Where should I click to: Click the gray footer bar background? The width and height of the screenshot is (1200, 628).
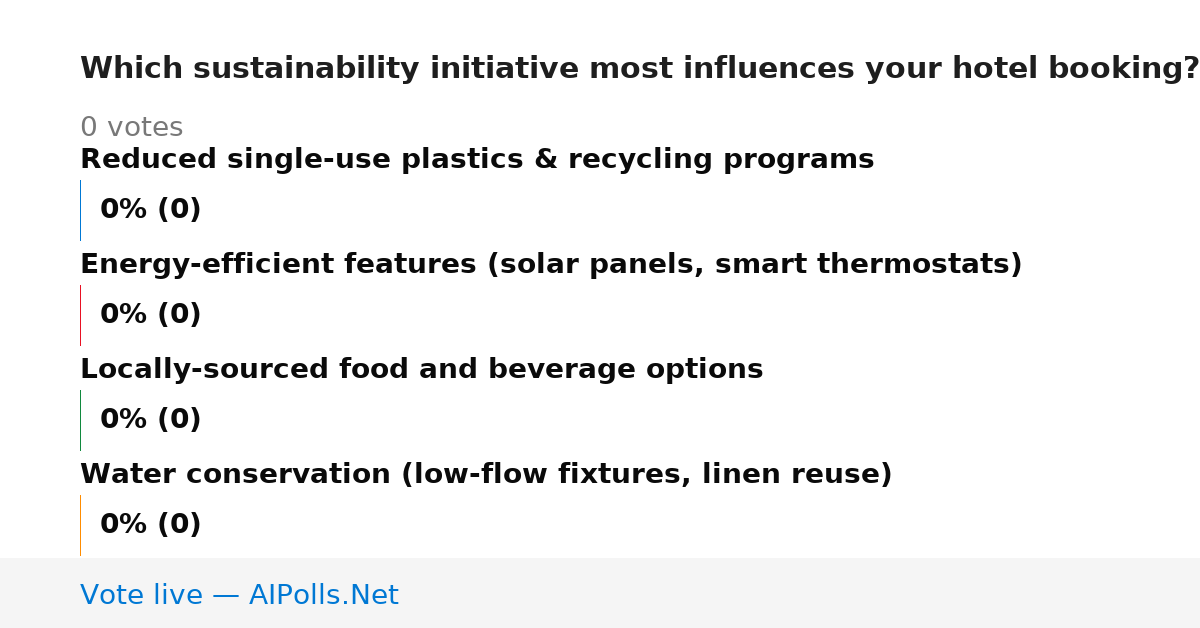pos(800,593)
